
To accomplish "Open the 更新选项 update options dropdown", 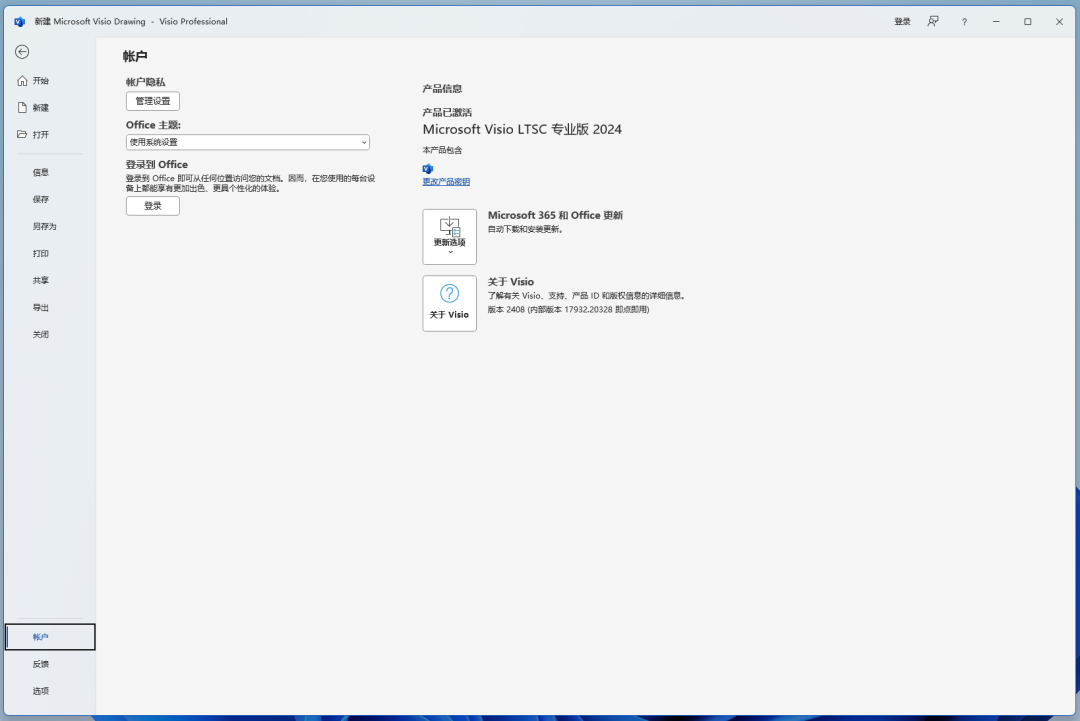I will (x=450, y=237).
